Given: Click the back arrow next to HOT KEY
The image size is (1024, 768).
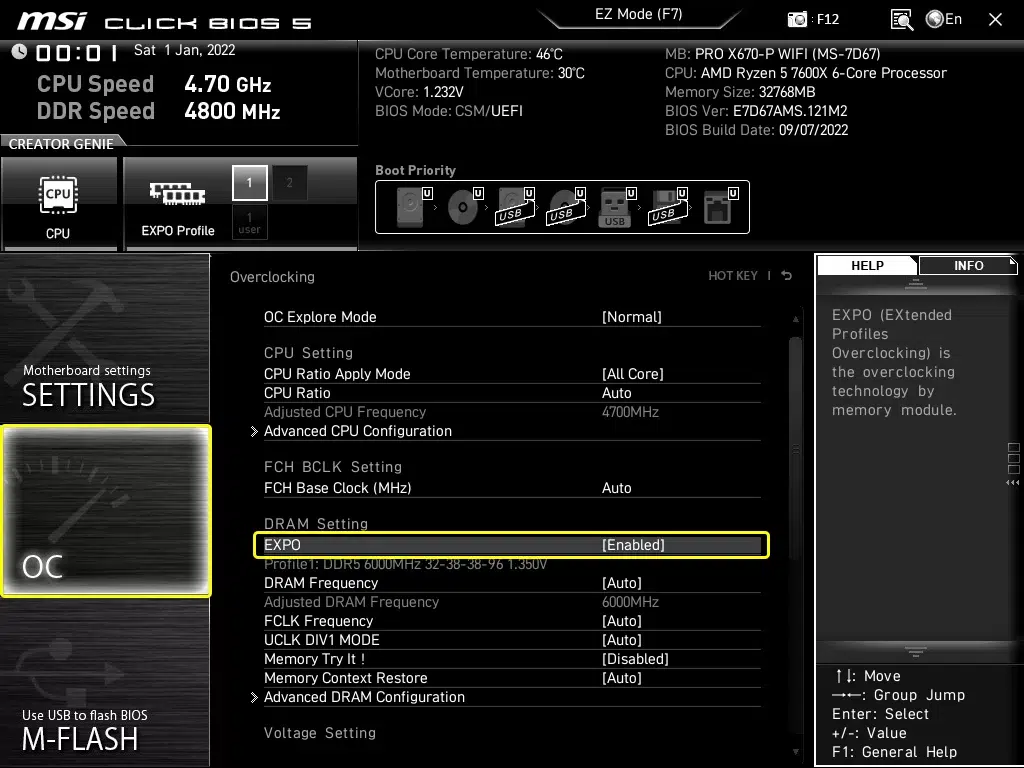Looking at the screenshot, I should [787, 276].
